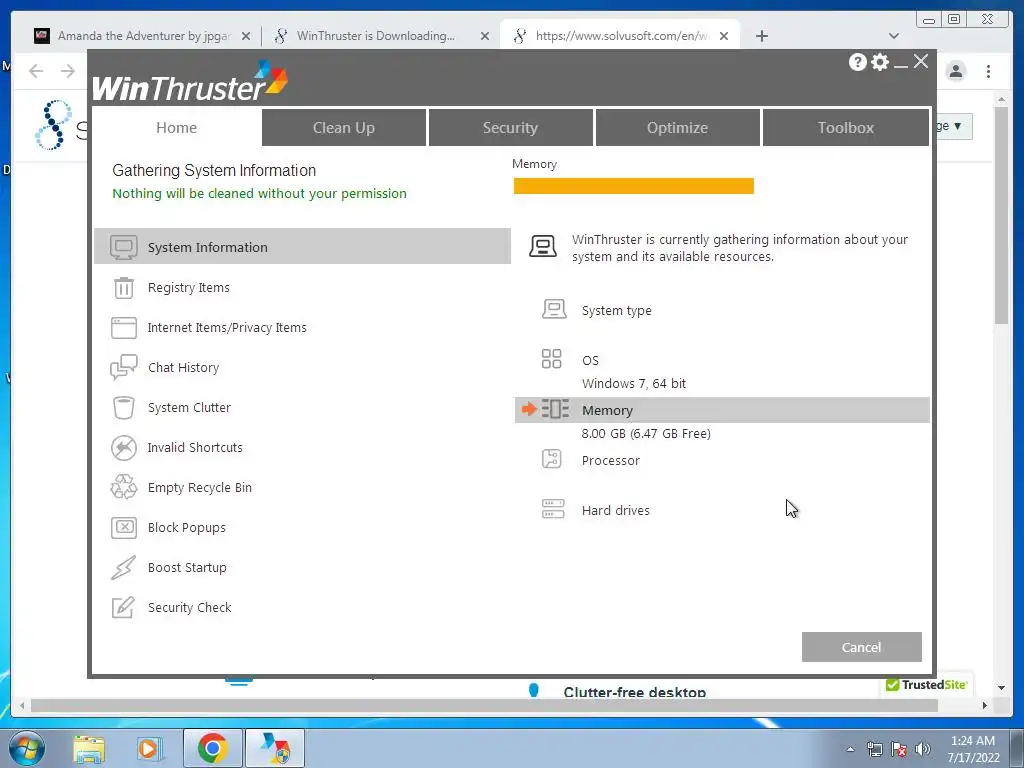
Task: Click Nothing will be cleaned without permission text
Action: pyautogui.click(x=259, y=194)
